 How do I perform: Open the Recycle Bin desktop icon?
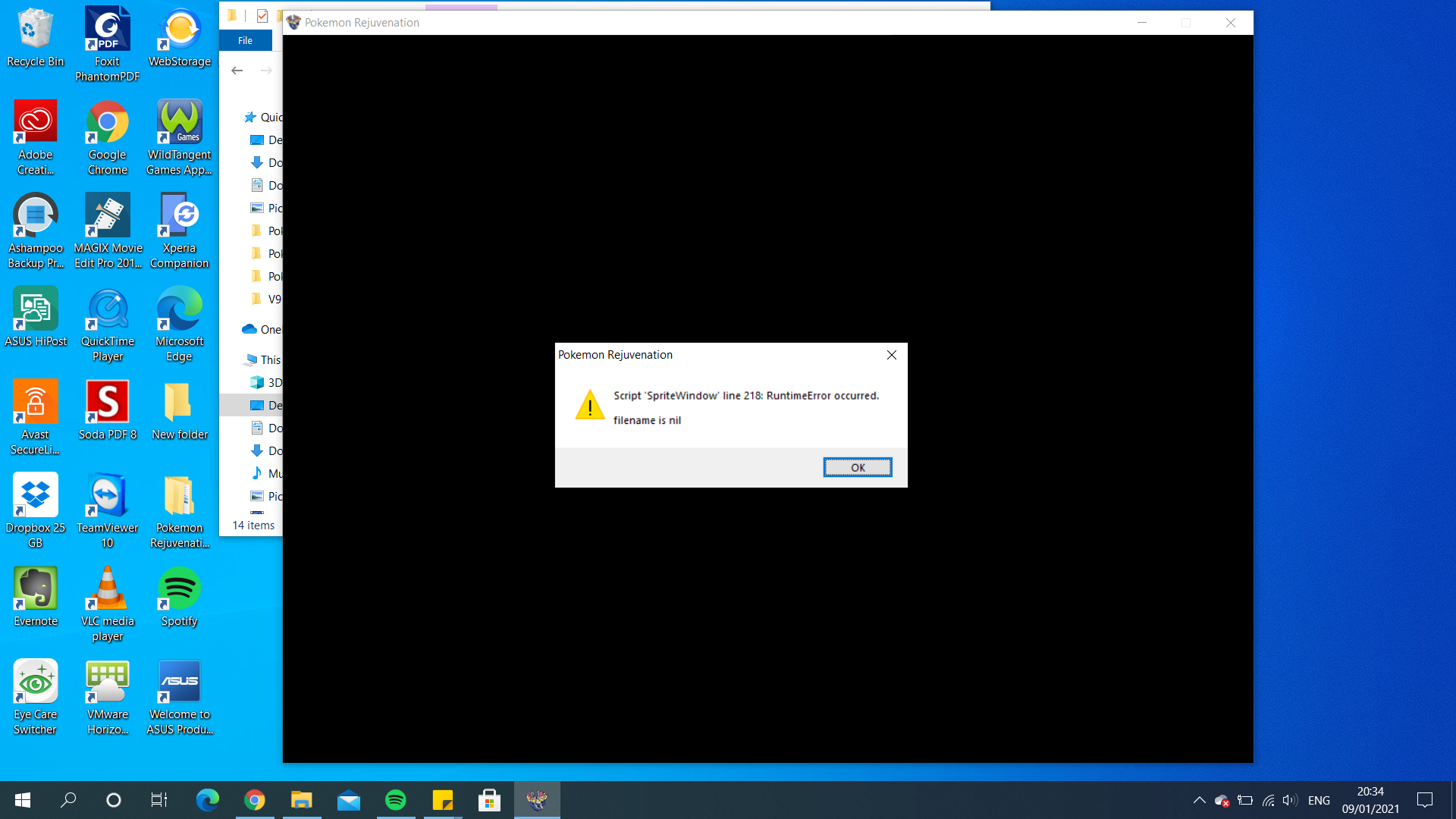[x=35, y=38]
